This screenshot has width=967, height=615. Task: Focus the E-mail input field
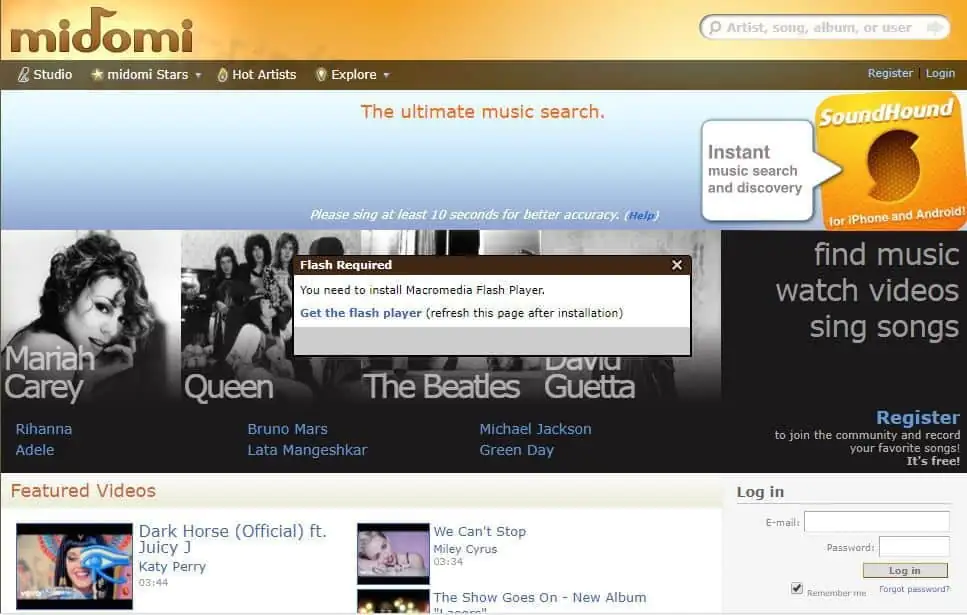(x=876, y=522)
